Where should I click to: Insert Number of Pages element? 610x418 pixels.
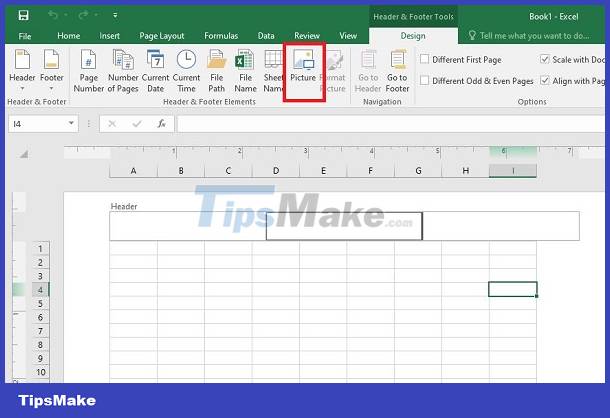(x=123, y=71)
